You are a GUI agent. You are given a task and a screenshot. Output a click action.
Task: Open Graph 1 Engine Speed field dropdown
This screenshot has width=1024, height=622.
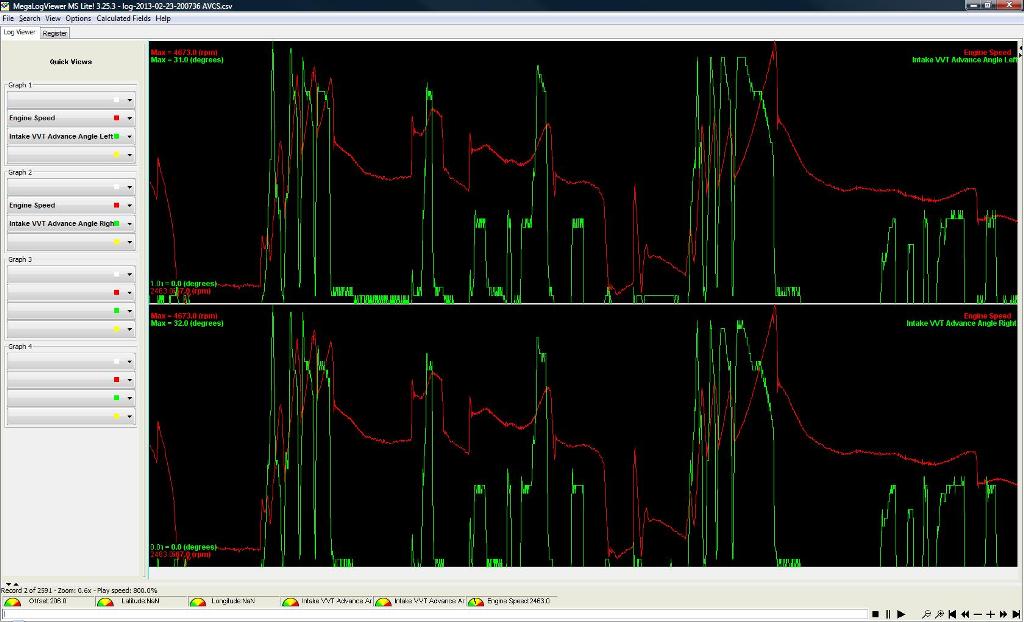(129, 119)
